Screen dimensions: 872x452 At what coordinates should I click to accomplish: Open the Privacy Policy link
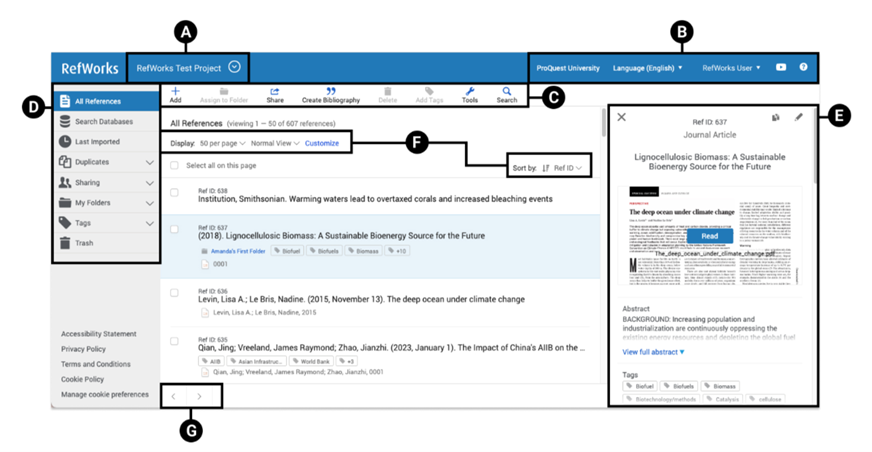pyautogui.click(x=83, y=349)
